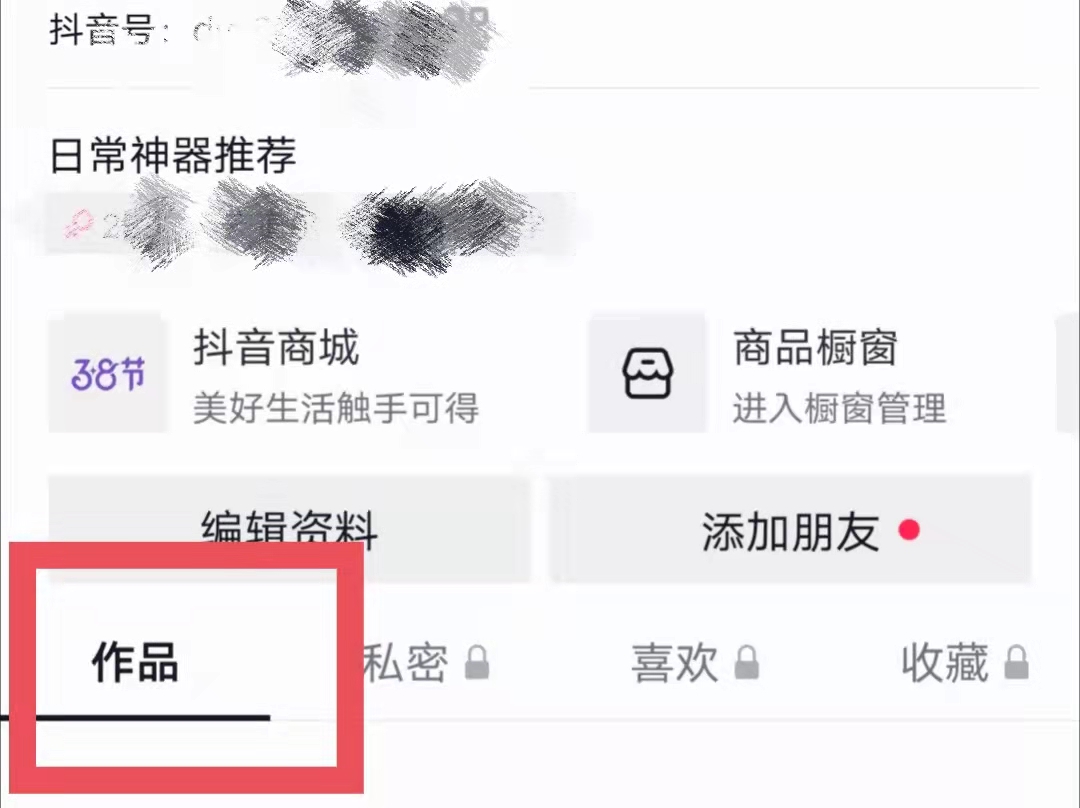
Task: Tap the red notification dot on 添加朋友
Action: click(909, 530)
